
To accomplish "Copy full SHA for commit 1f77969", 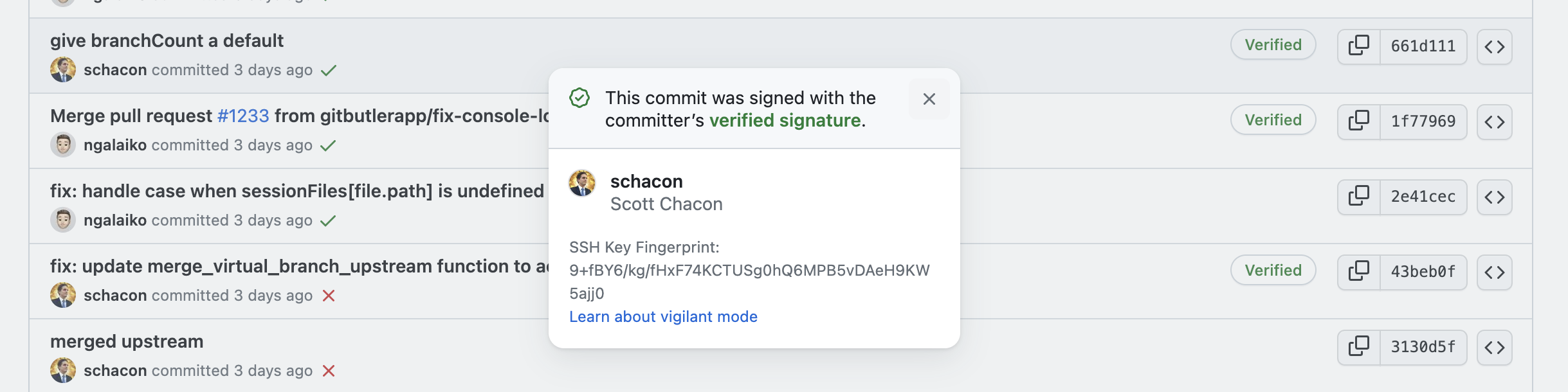I will (x=1358, y=121).
